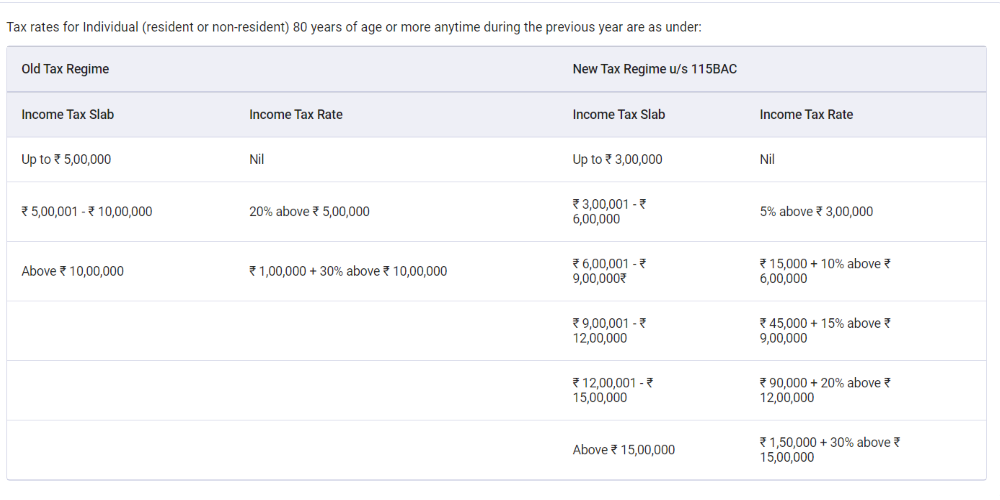1000x500 pixels.
Task: Select the '₹ 1,00,000 + 30% above' rate cell
Action: 348,271
